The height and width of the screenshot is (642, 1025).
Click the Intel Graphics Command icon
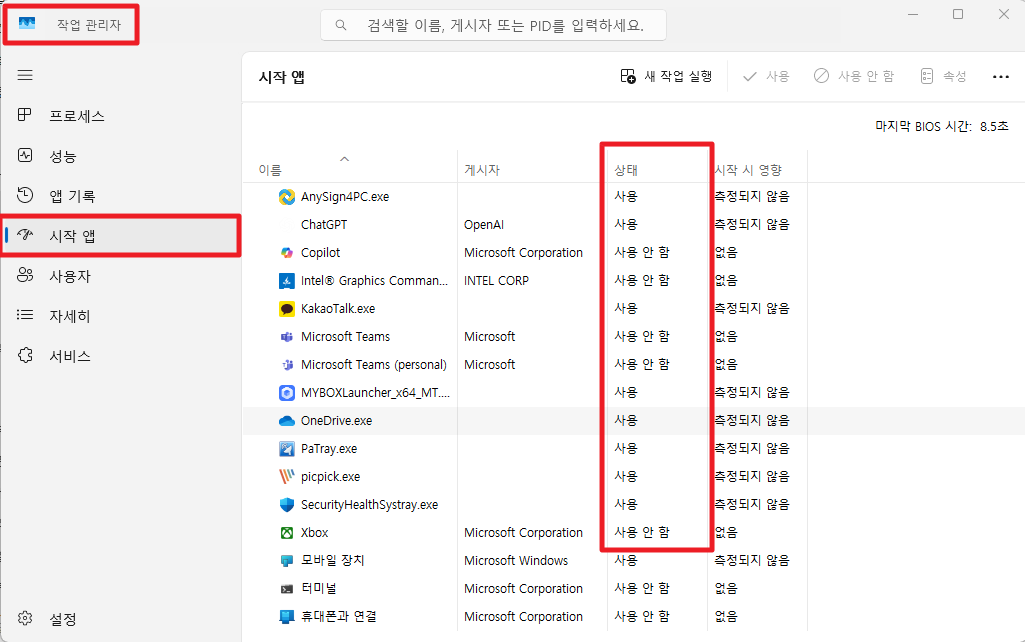286,280
